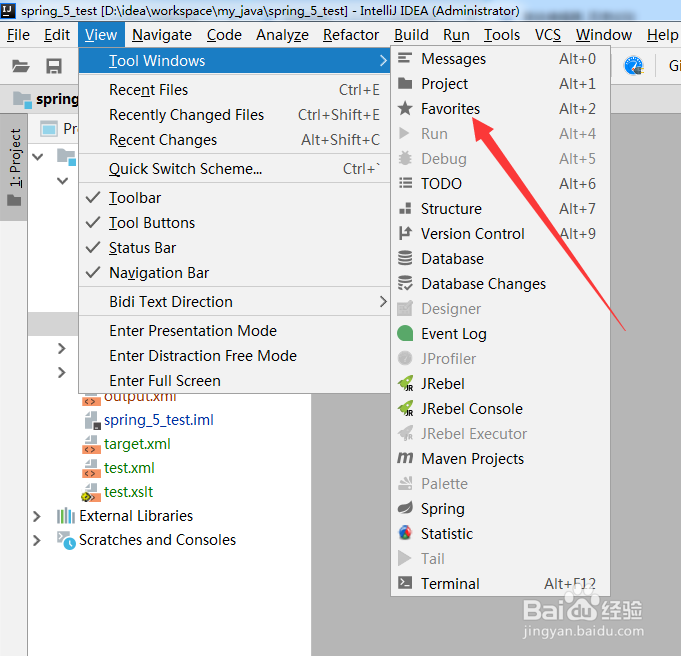Open the File menu
681x656 pixels.
[x=18, y=35]
